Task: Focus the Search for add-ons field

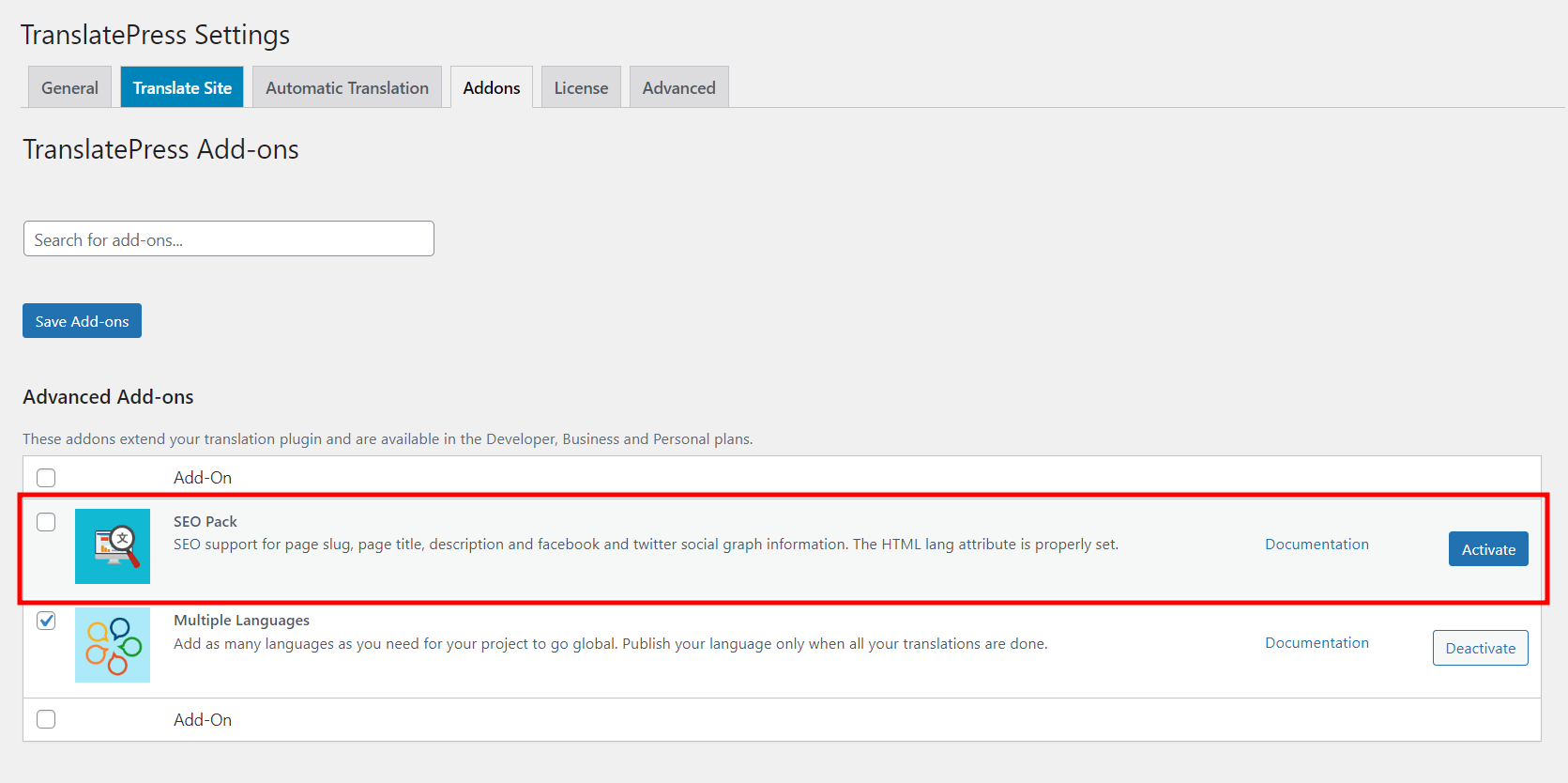Action: click(229, 238)
